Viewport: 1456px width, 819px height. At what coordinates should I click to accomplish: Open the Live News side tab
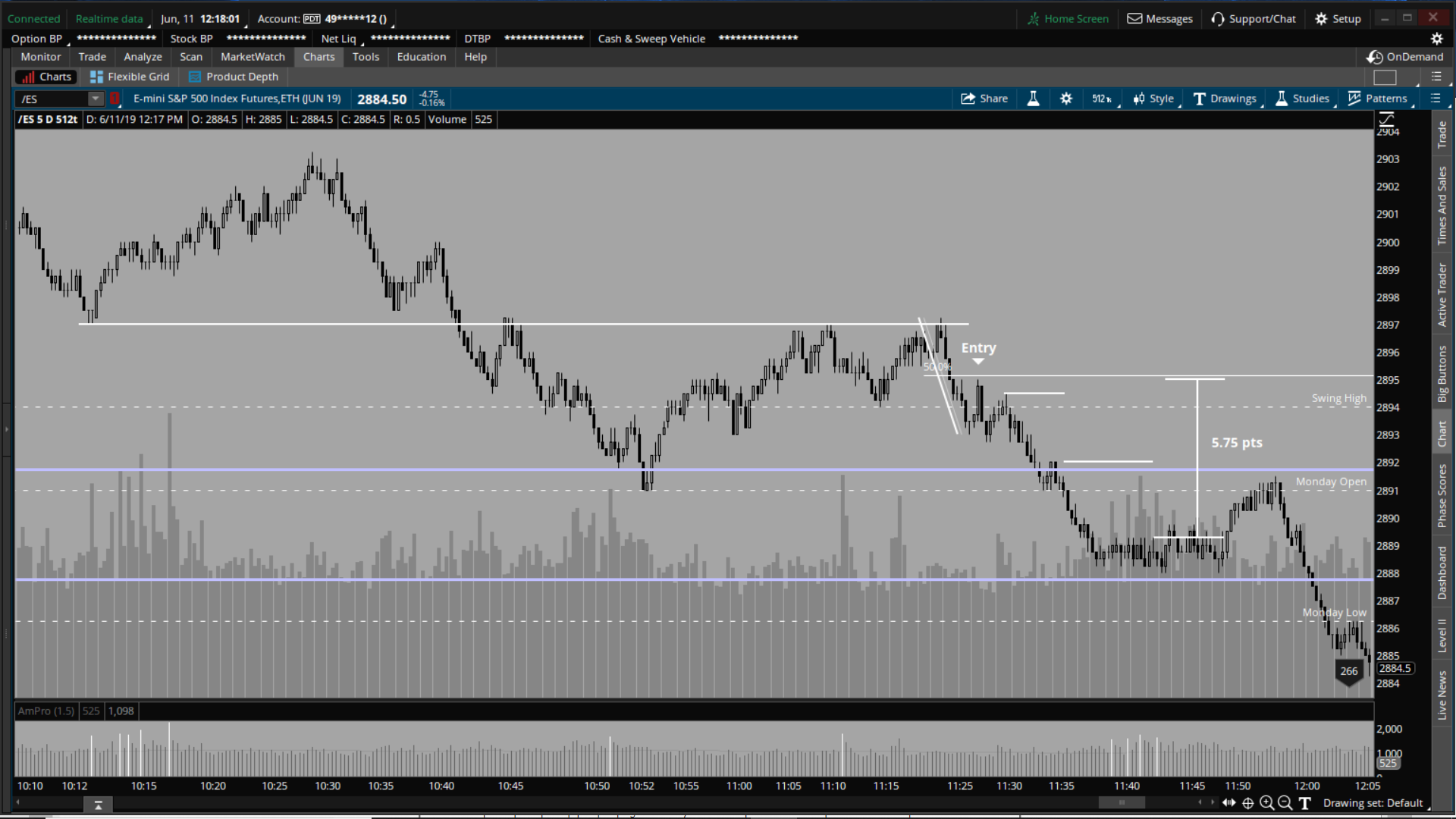(x=1442, y=695)
